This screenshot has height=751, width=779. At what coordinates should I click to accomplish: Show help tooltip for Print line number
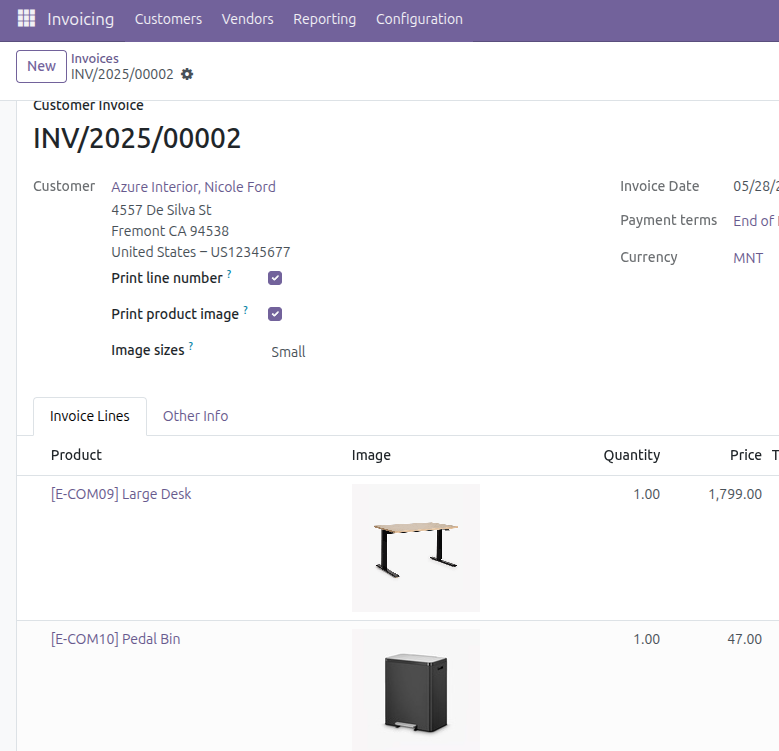click(229, 273)
